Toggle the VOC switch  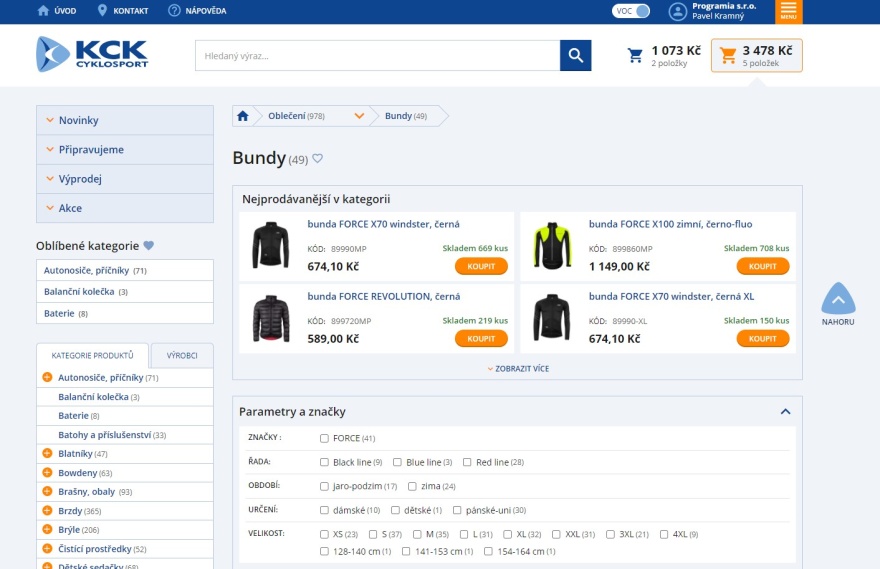631,11
